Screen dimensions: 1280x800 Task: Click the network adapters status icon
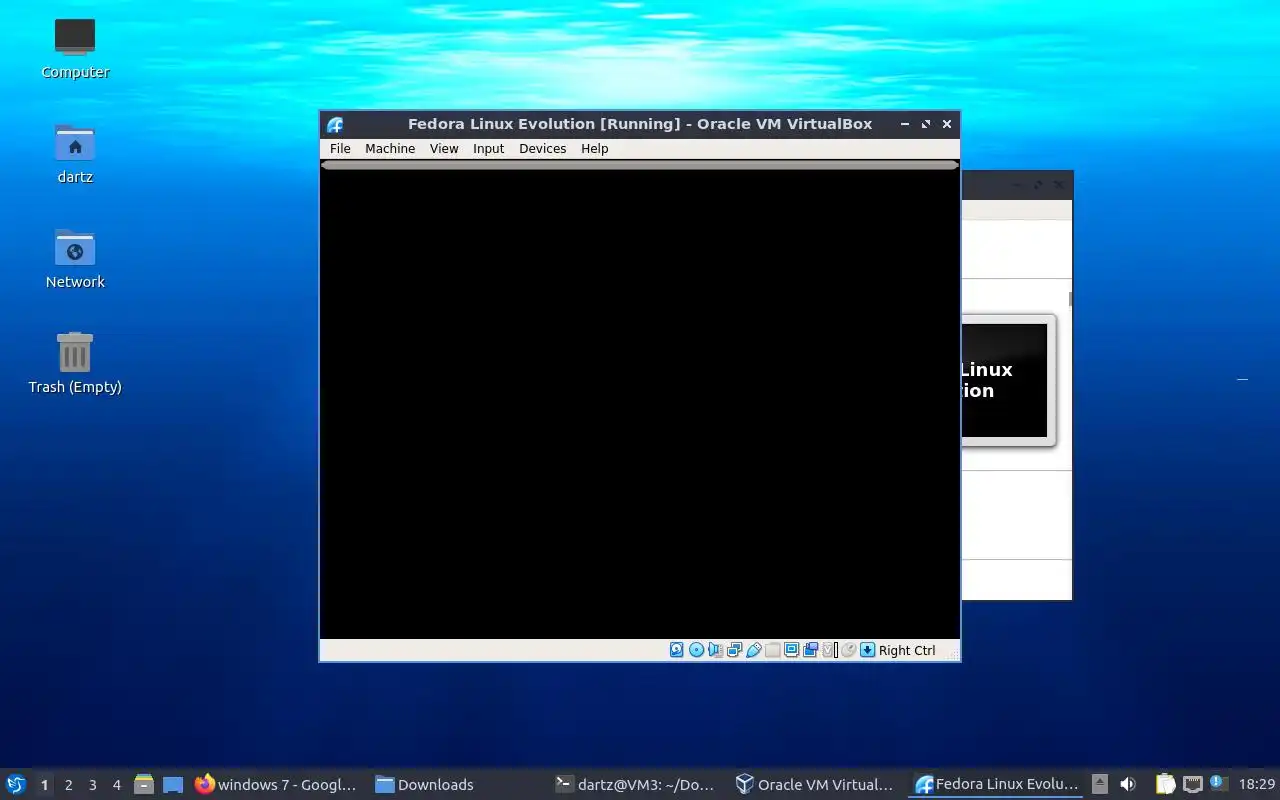(735, 650)
